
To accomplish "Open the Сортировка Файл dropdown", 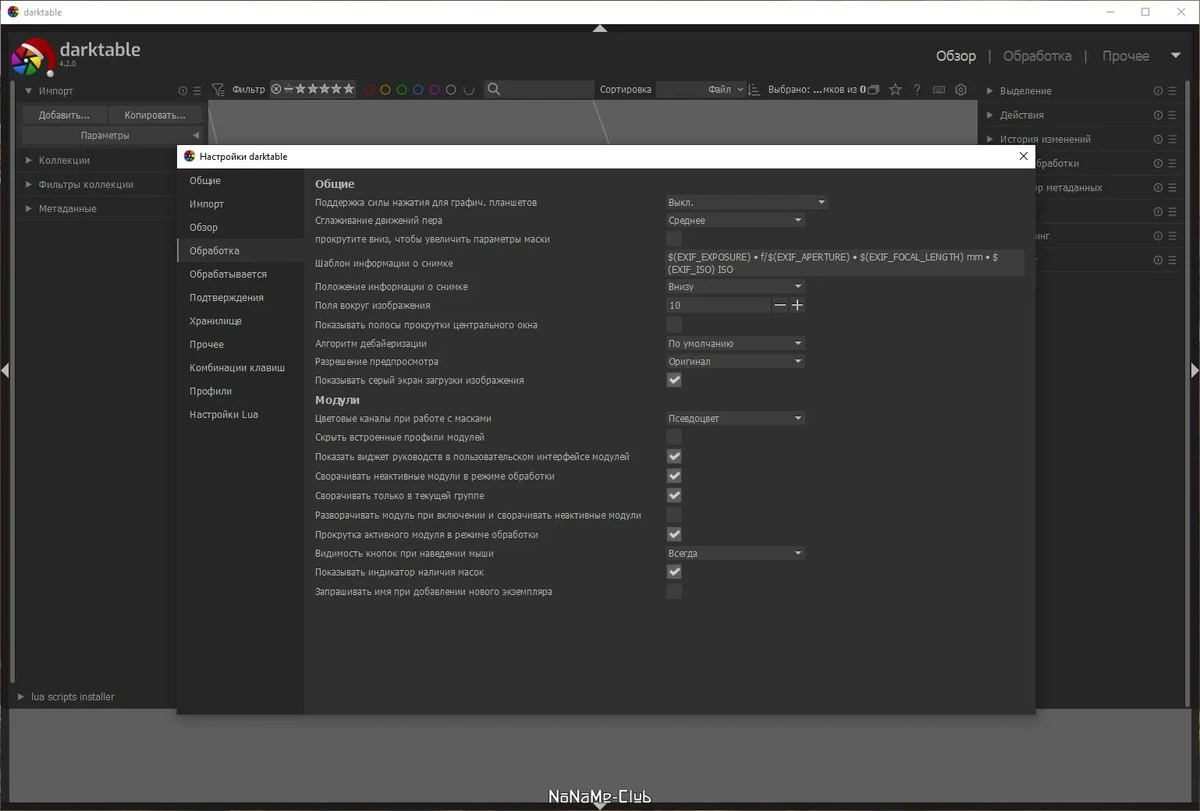I will click(701, 89).
